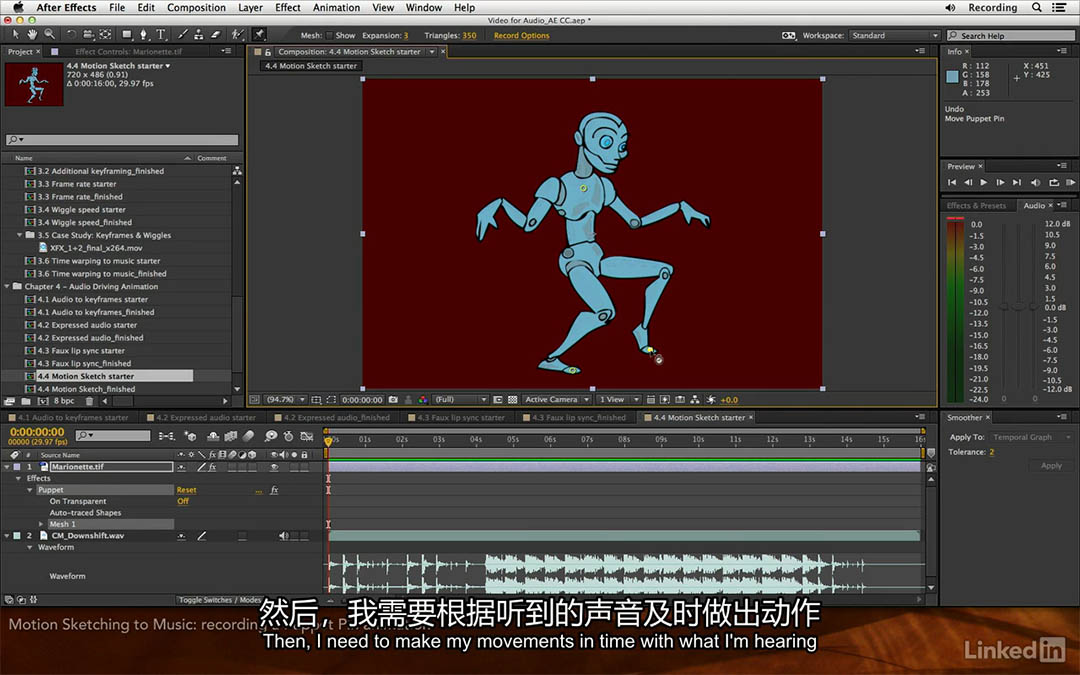The image size is (1080, 675).
Task: Toggle transparency grid icon in viewer
Action: point(512,399)
